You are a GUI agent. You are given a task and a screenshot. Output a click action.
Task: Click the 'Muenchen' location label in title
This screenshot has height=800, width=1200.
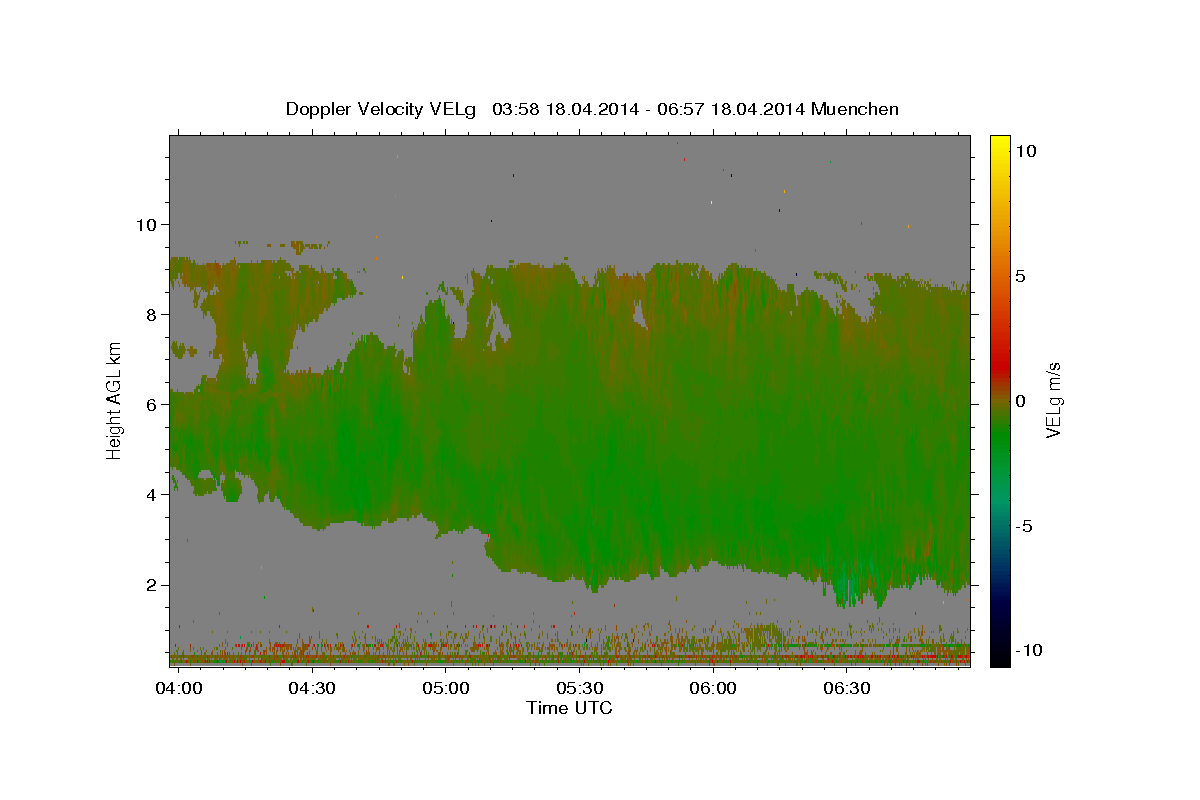click(x=856, y=109)
